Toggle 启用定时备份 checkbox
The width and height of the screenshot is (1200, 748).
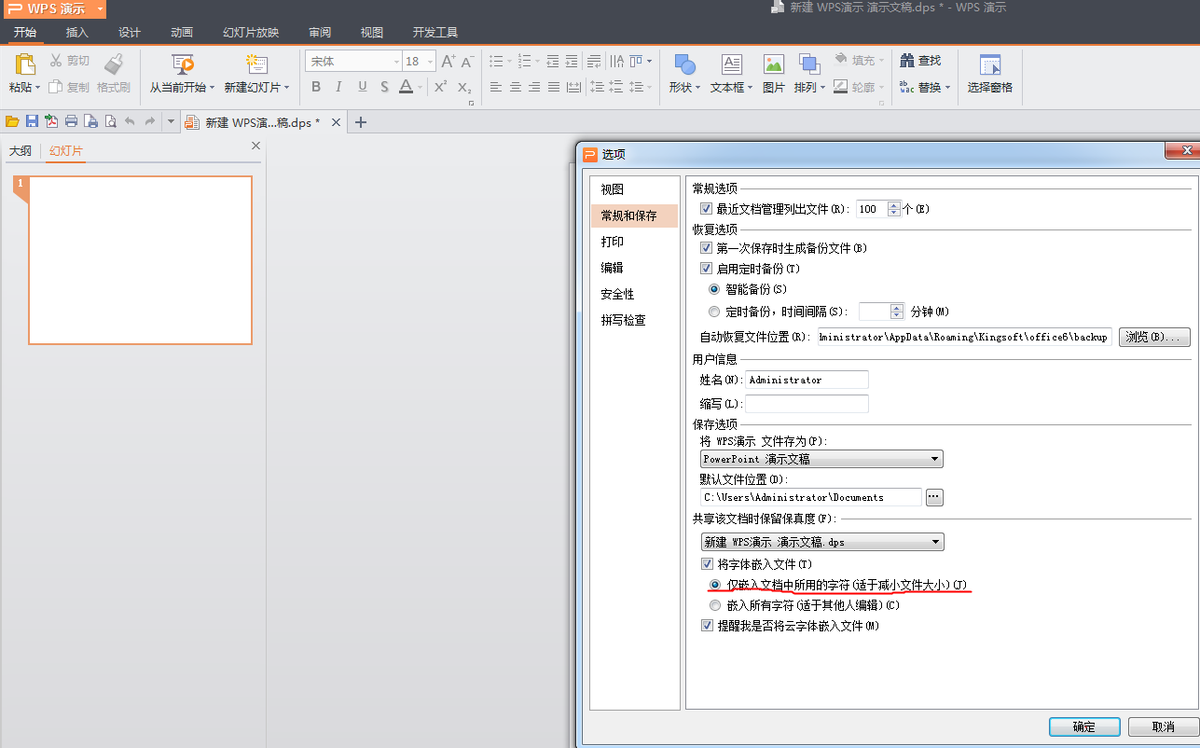tap(706, 269)
